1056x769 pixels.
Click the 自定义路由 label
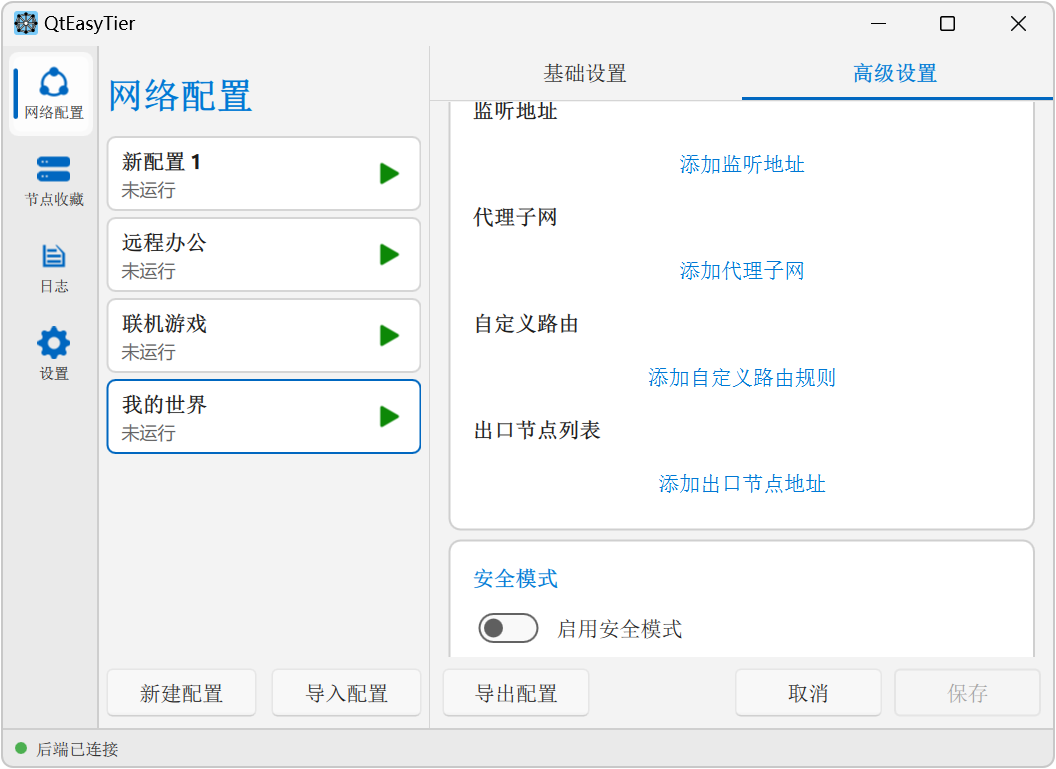click(x=526, y=324)
